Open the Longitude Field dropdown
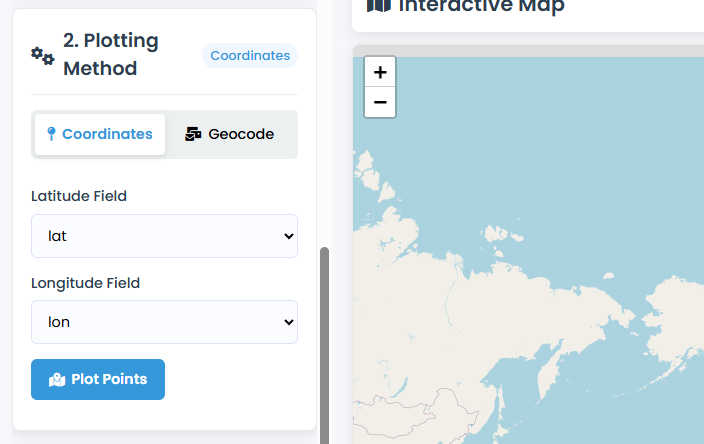 (164, 322)
